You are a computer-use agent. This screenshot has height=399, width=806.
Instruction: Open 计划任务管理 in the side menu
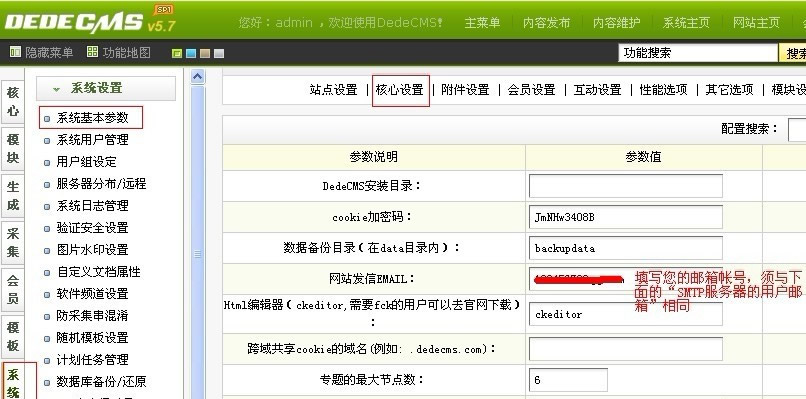(x=92, y=359)
